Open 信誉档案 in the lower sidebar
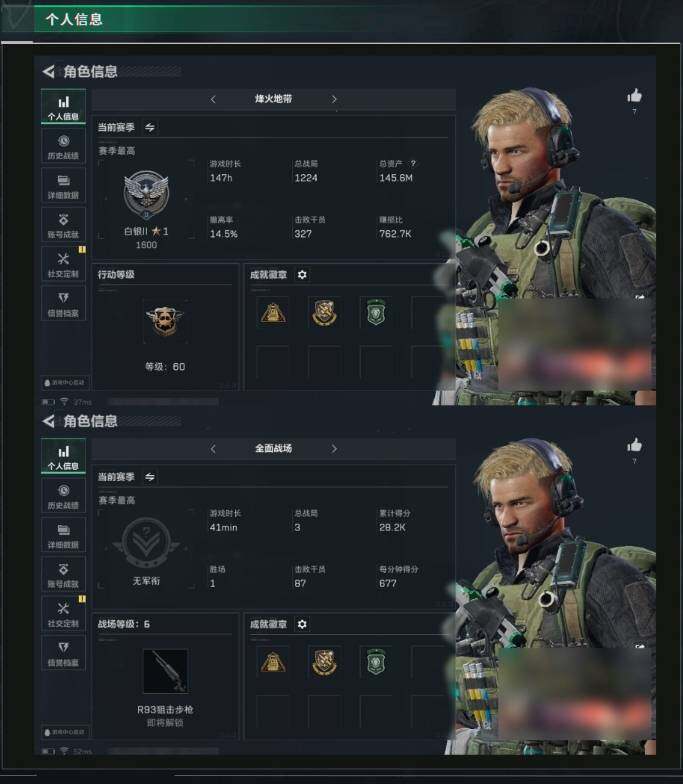The width and height of the screenshot is (683, 784). pos(64,653)
